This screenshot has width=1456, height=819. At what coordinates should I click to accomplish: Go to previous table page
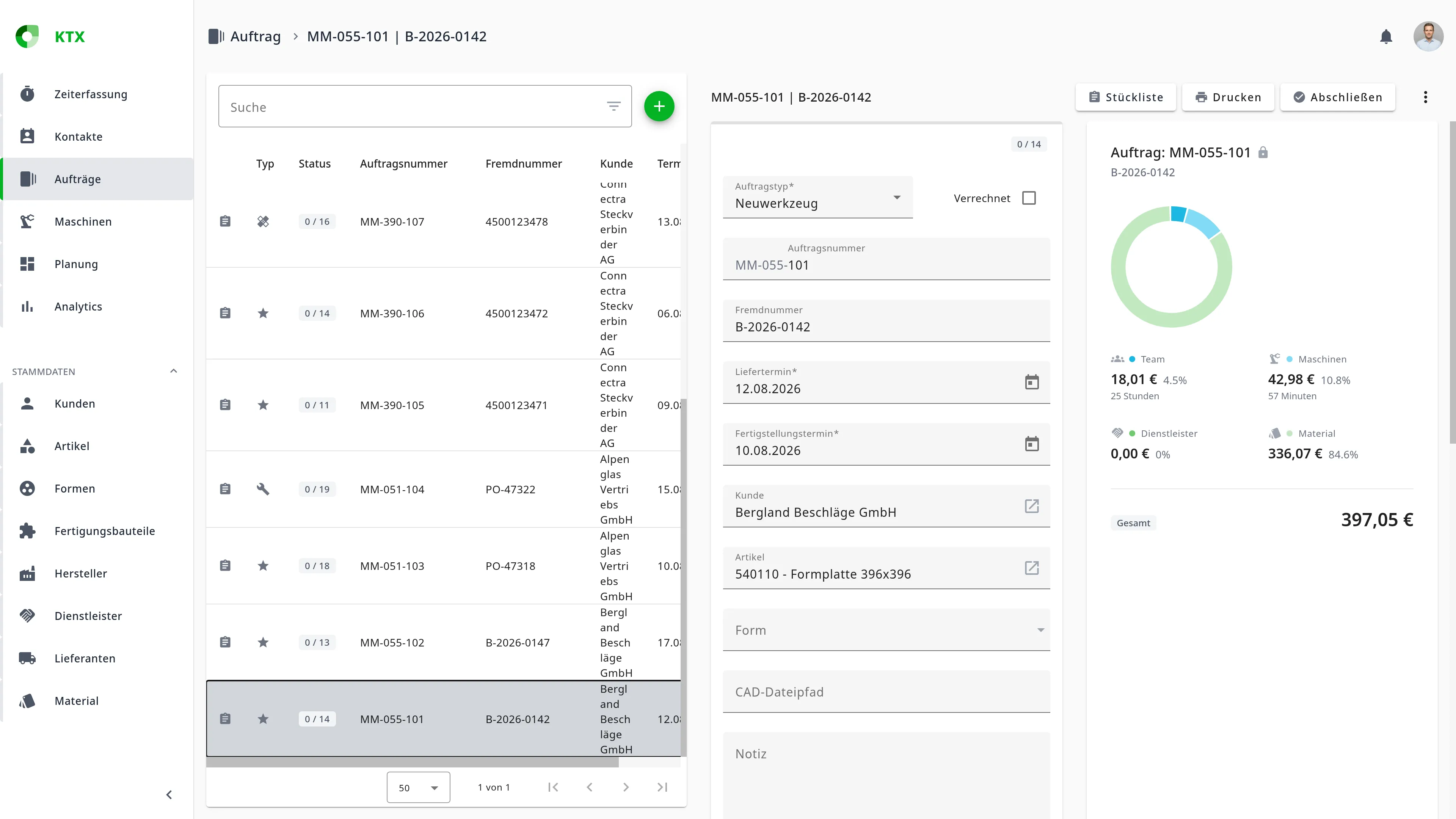coord(590,787)
